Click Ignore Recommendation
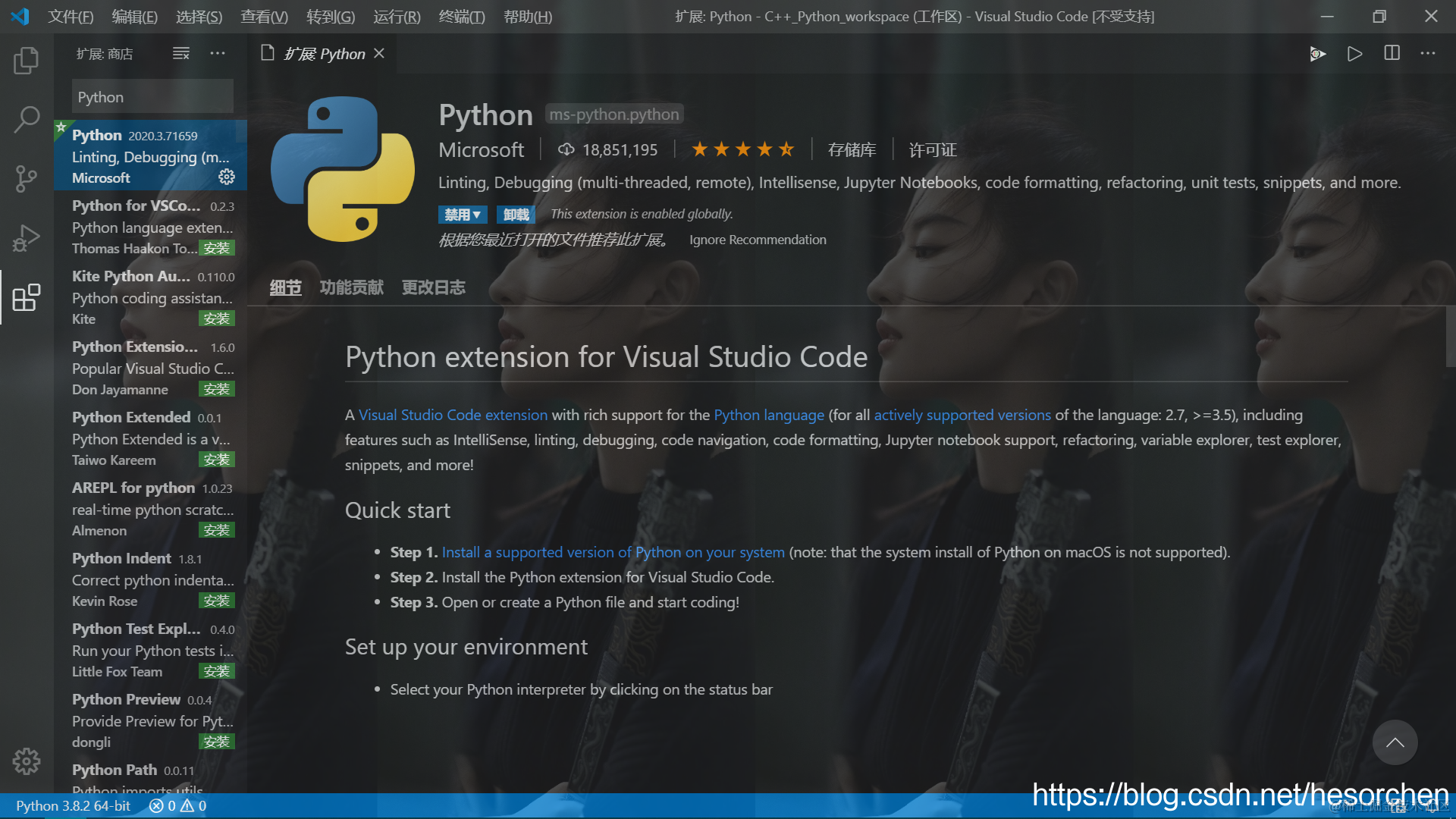Image resolution: width=1456 pixels, height=819 pixels. (x=758, y=240)
